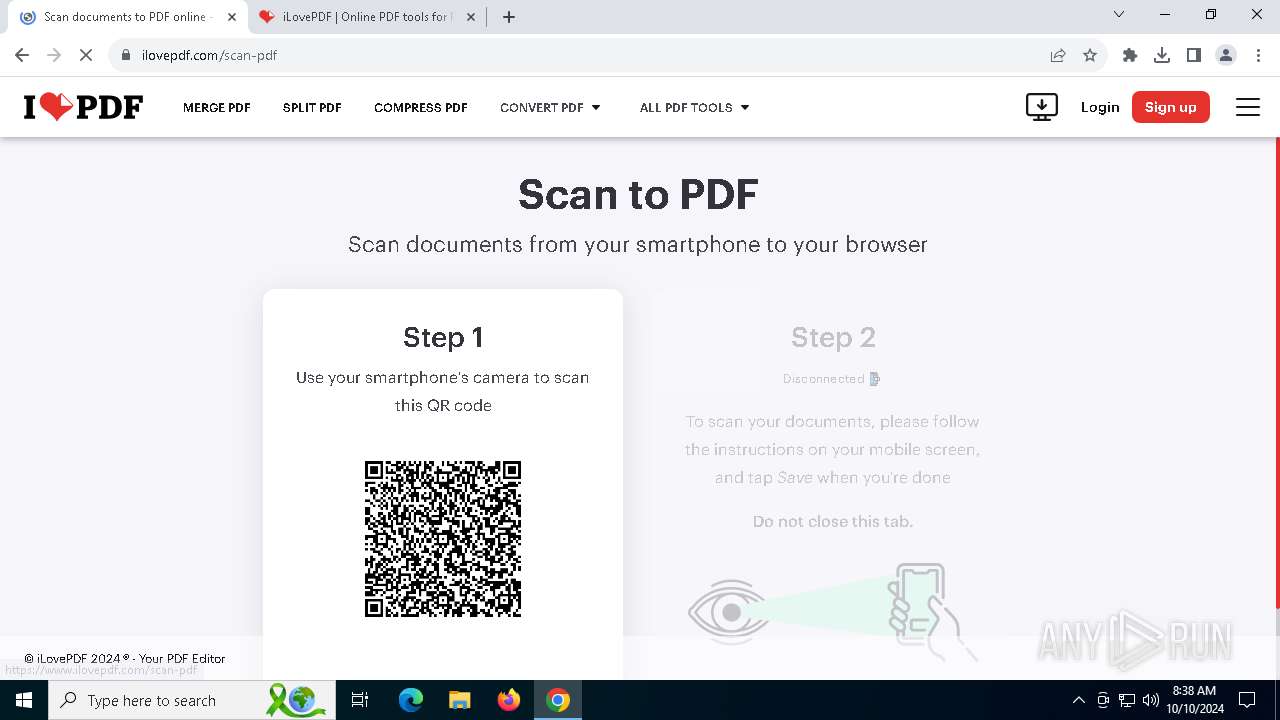Open Chrome three-dot menu
This screenshot has height=720, width=1280.
coord(1258,55)
